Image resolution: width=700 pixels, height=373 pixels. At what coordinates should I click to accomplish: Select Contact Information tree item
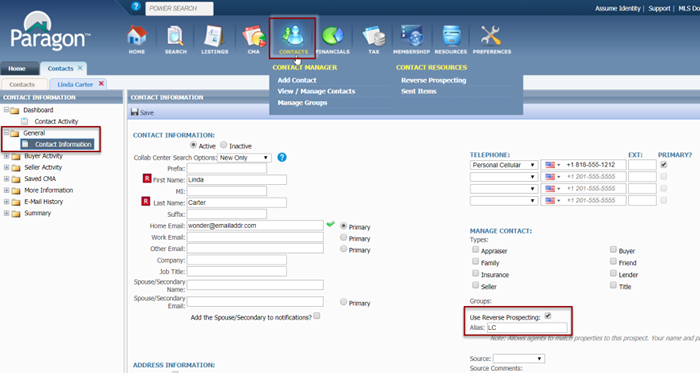[x=58, y=144]
